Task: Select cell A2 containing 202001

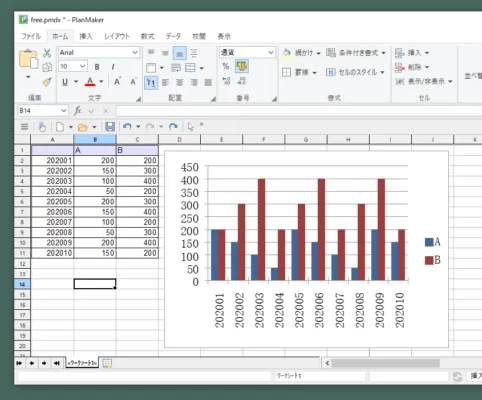Action: click(x=52, y=161)
